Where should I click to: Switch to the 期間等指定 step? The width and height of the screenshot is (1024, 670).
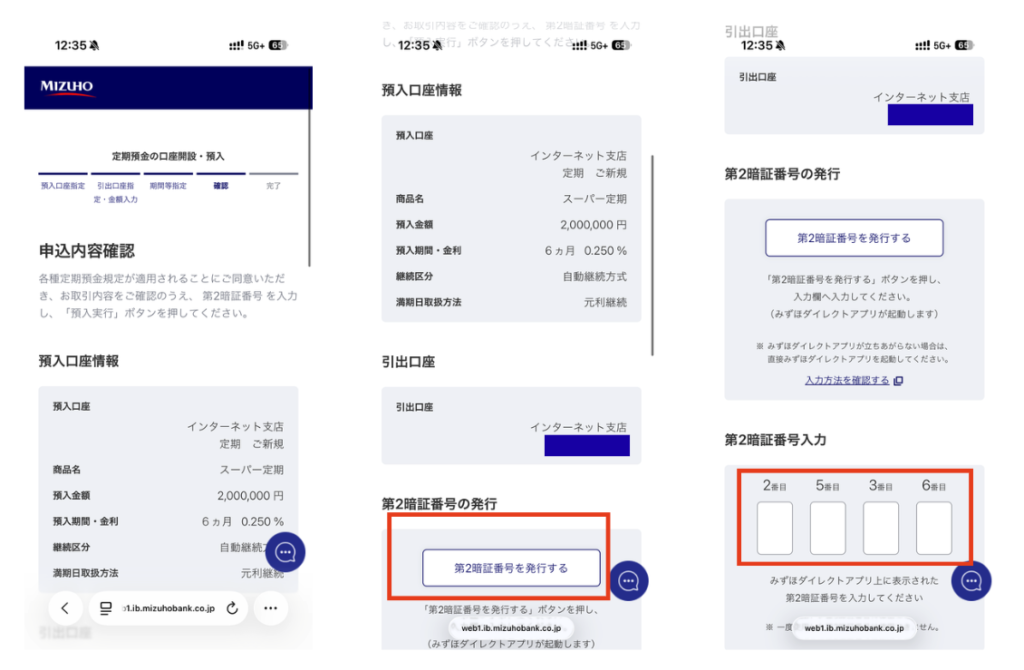(x=167, y=185)
